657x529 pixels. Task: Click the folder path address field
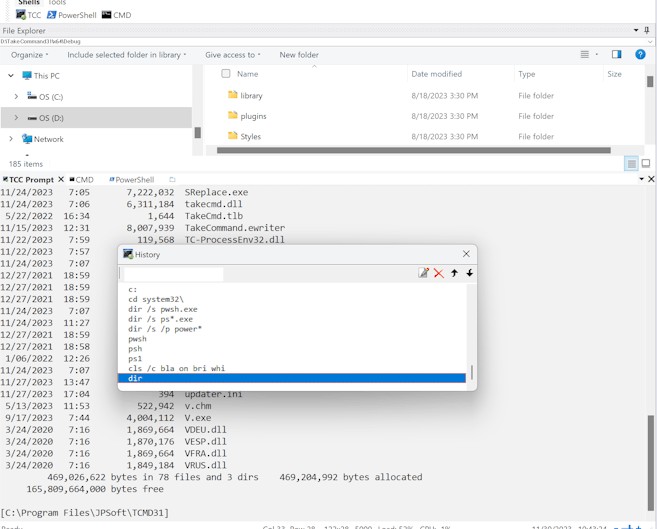tap(323, 41)
